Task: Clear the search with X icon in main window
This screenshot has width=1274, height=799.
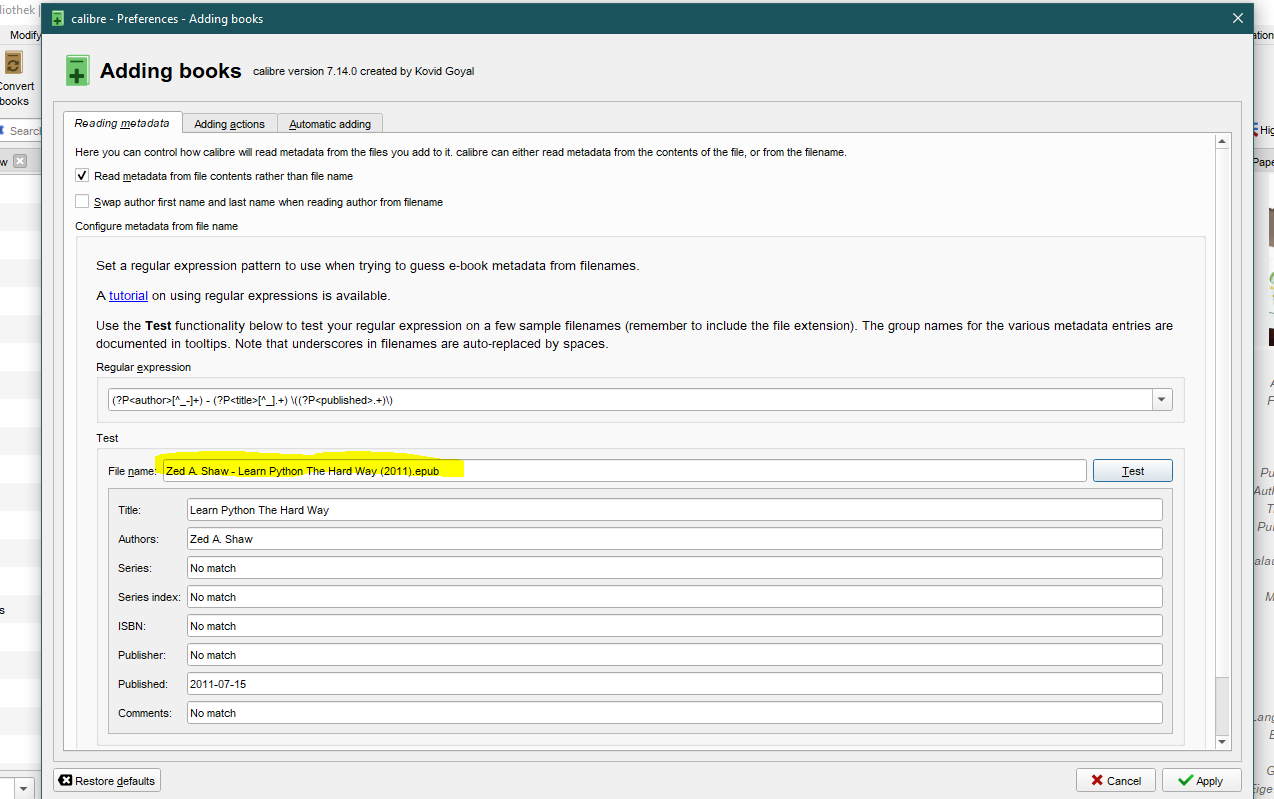Action: [20, 162]
